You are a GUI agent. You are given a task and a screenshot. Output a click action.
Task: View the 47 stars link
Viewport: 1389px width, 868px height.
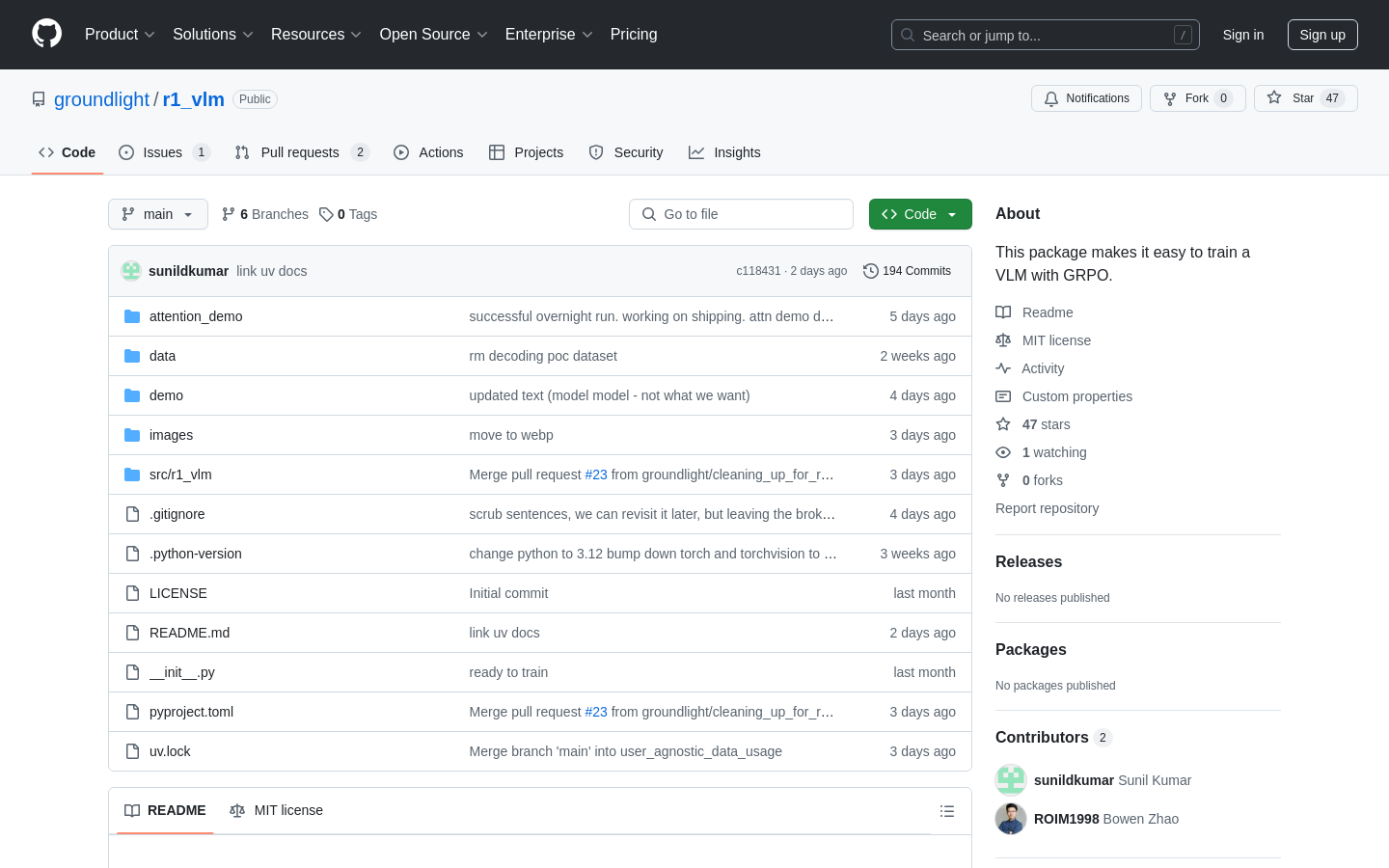point(1032,424)
